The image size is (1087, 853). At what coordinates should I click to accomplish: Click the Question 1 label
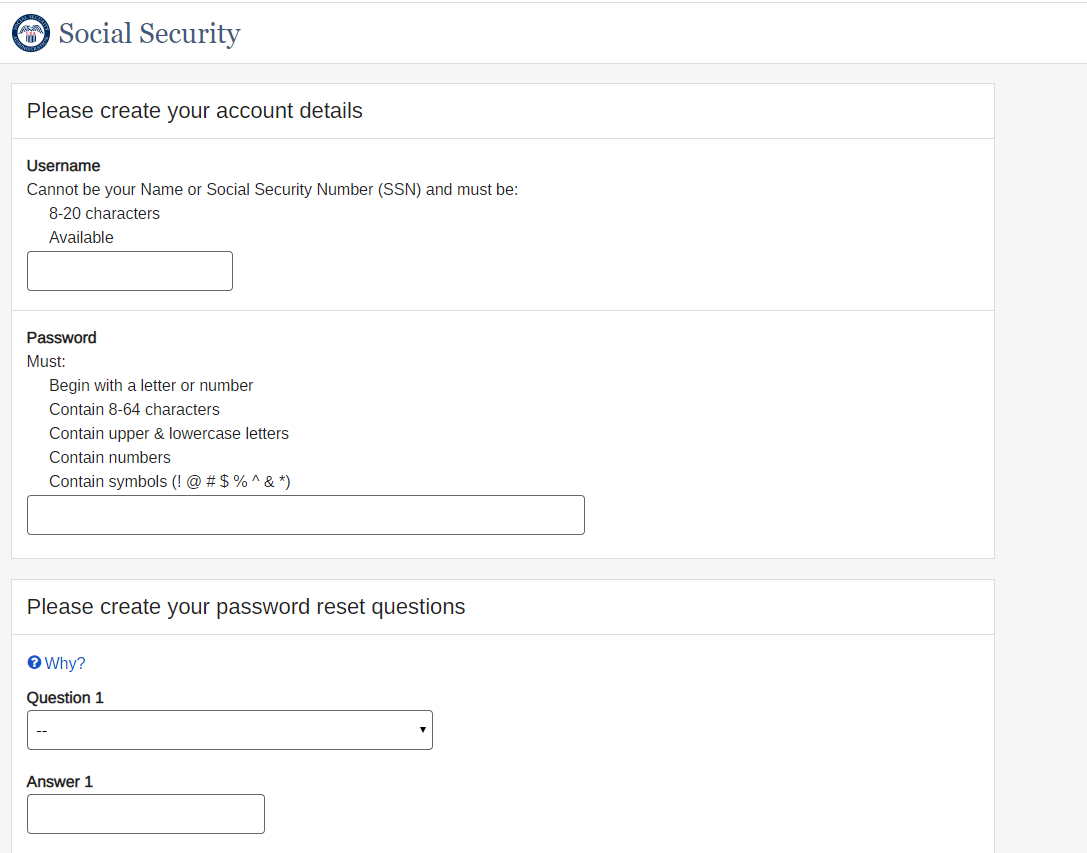pyautogui.click(x=65, y=697)
